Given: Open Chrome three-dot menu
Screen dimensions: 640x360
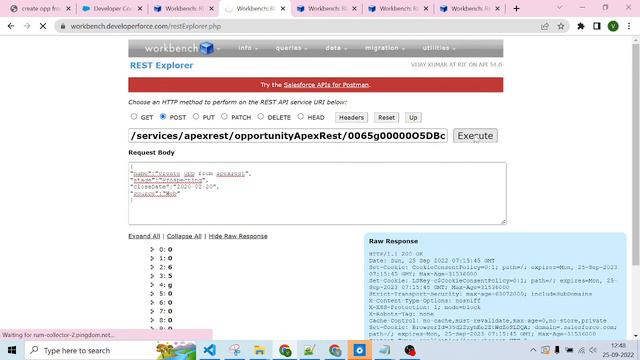Looking at the screenshot, I should [x=629, y=26].
